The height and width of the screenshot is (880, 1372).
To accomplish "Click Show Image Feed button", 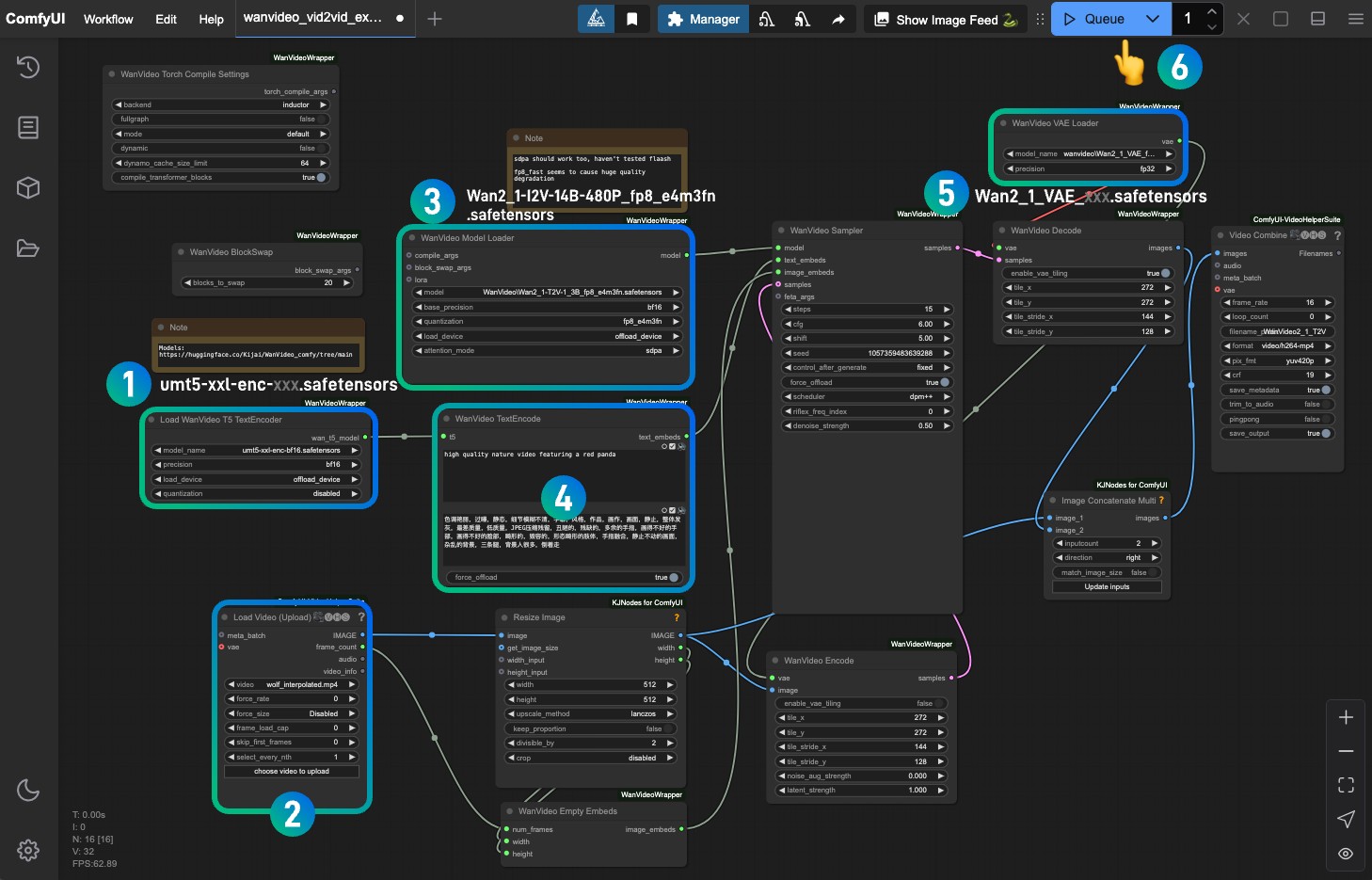I will (x=945, y=19).
